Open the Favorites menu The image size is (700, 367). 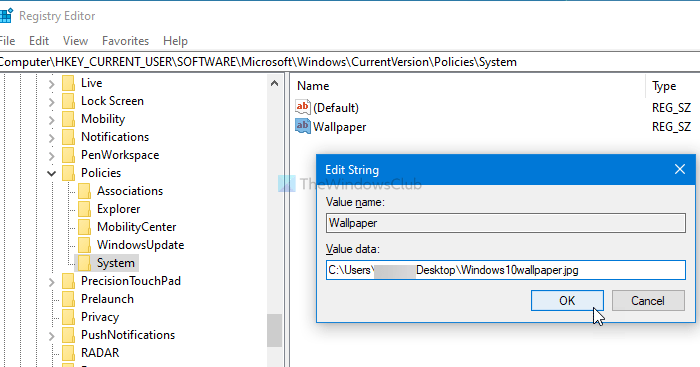click(125, 41)
